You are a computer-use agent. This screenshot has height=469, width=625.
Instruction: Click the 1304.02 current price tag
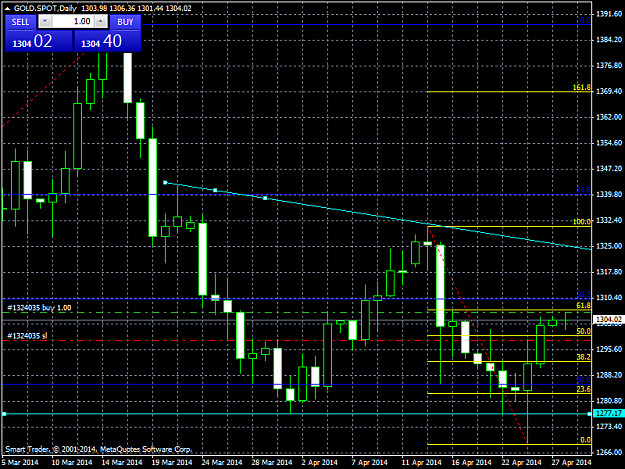[608, 319]
